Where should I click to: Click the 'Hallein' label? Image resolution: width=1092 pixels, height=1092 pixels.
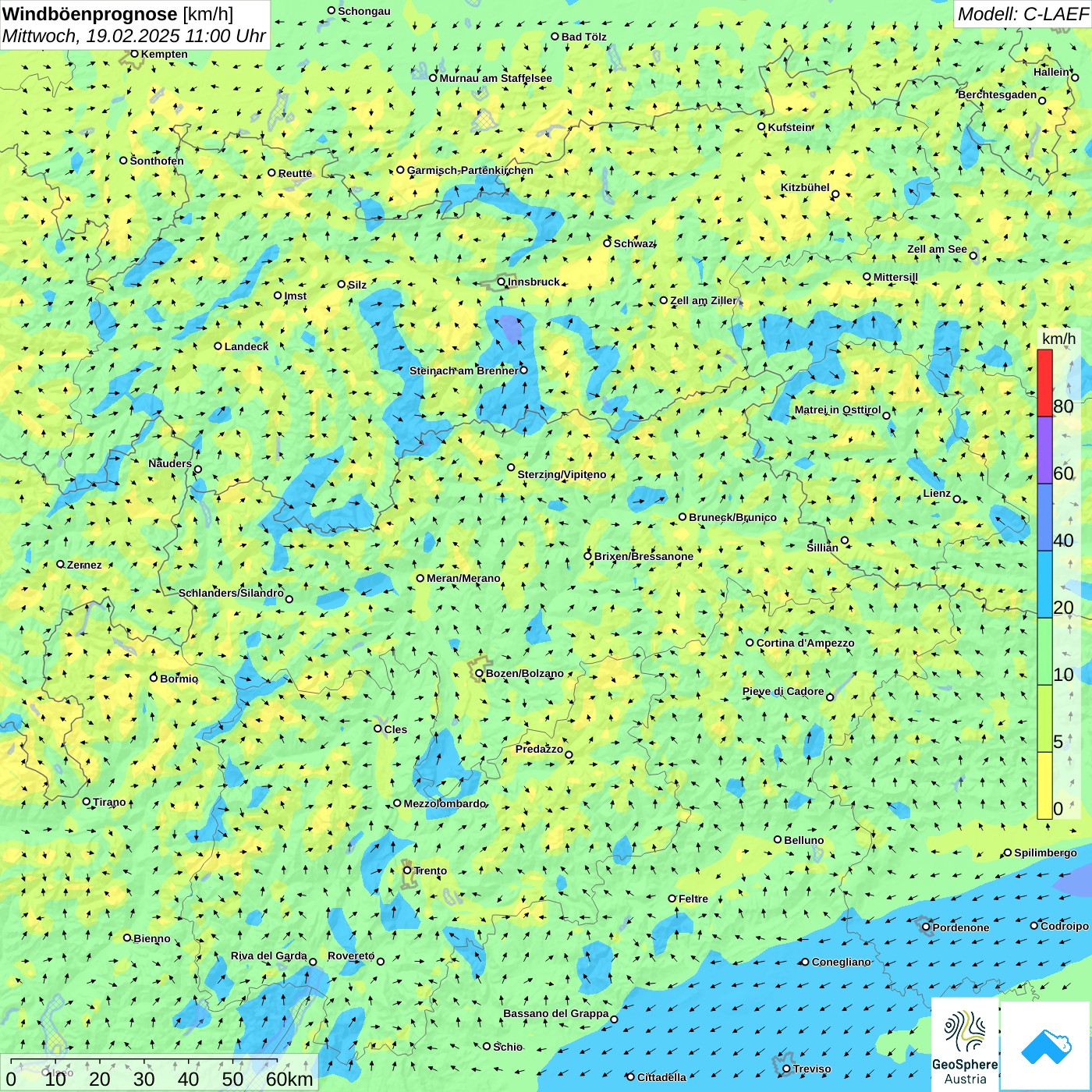[1051, 72]
